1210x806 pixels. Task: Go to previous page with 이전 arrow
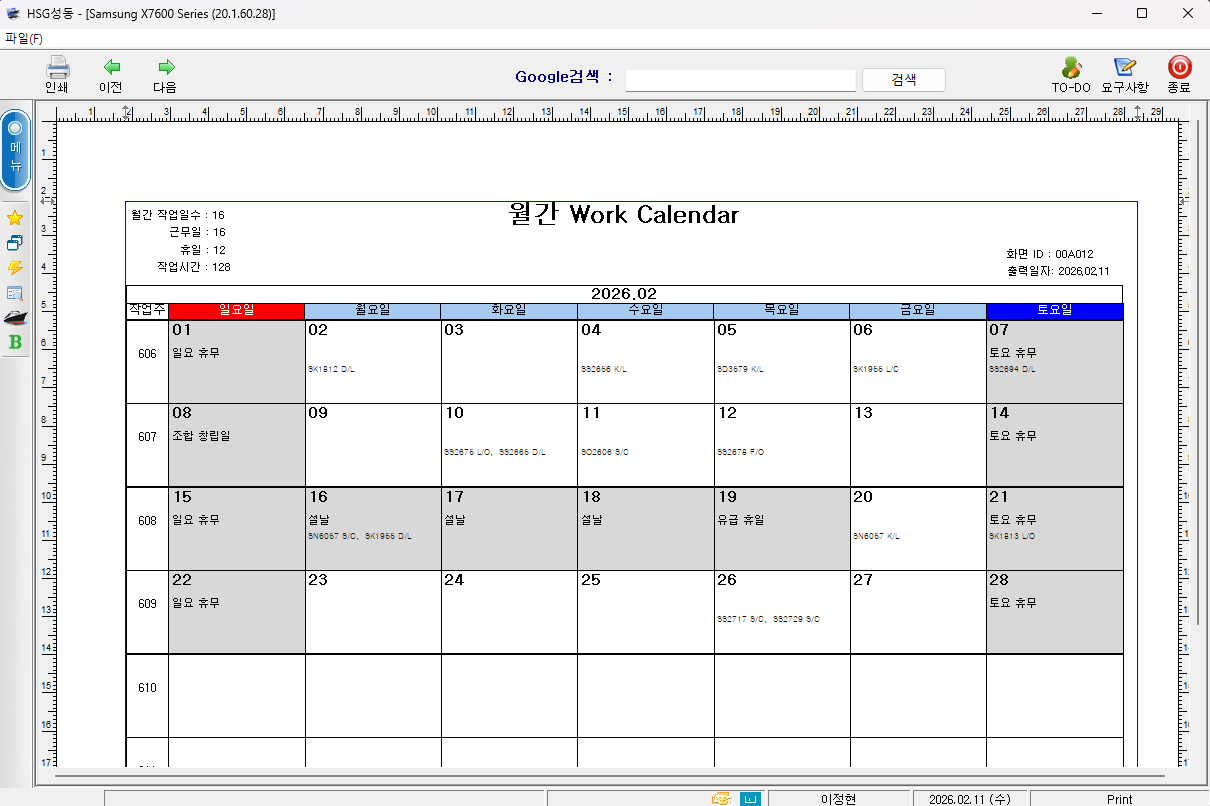[x=111, y=68]
